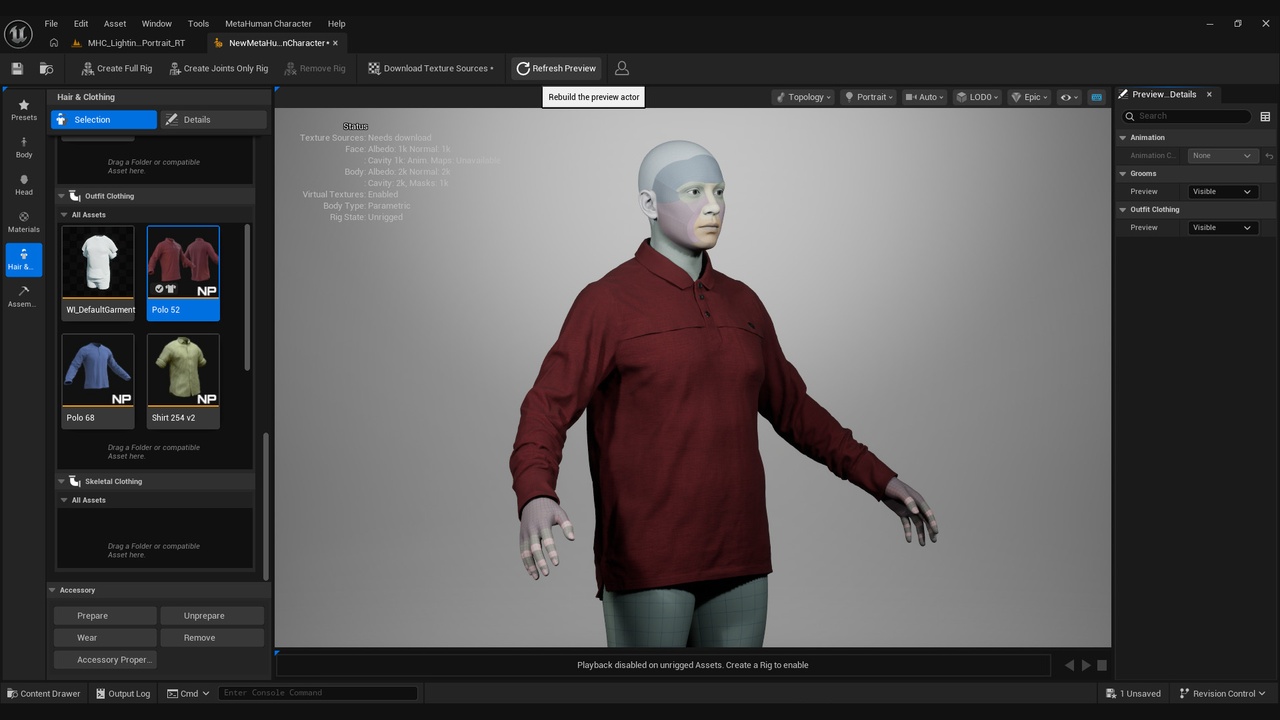Click the Wear accessory button
Viewport: 1280px width, 720px height.
tap(105, 638)
